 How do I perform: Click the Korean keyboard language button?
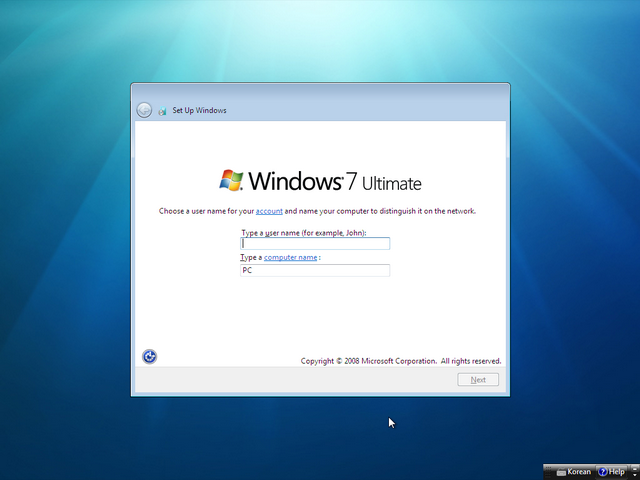tap(574, 472)
